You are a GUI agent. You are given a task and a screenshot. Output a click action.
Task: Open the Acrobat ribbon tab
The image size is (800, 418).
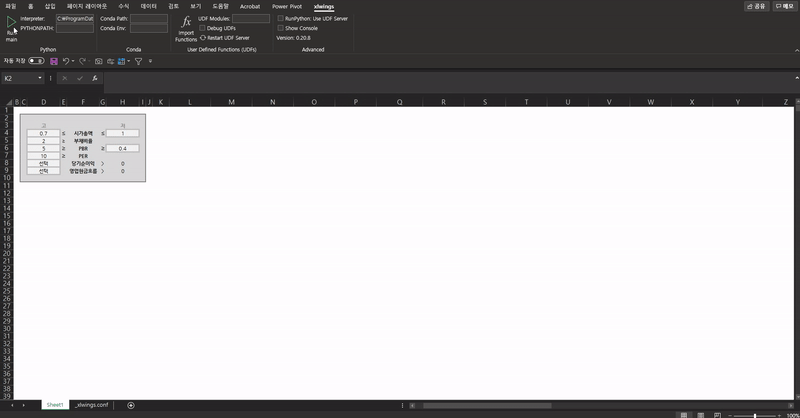250,6
